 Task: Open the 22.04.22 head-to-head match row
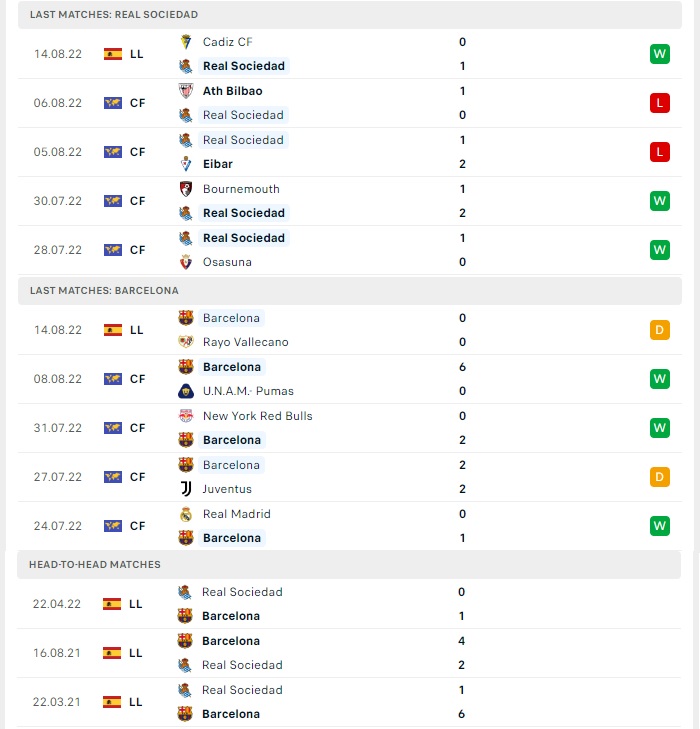click(x=349, y=604)
